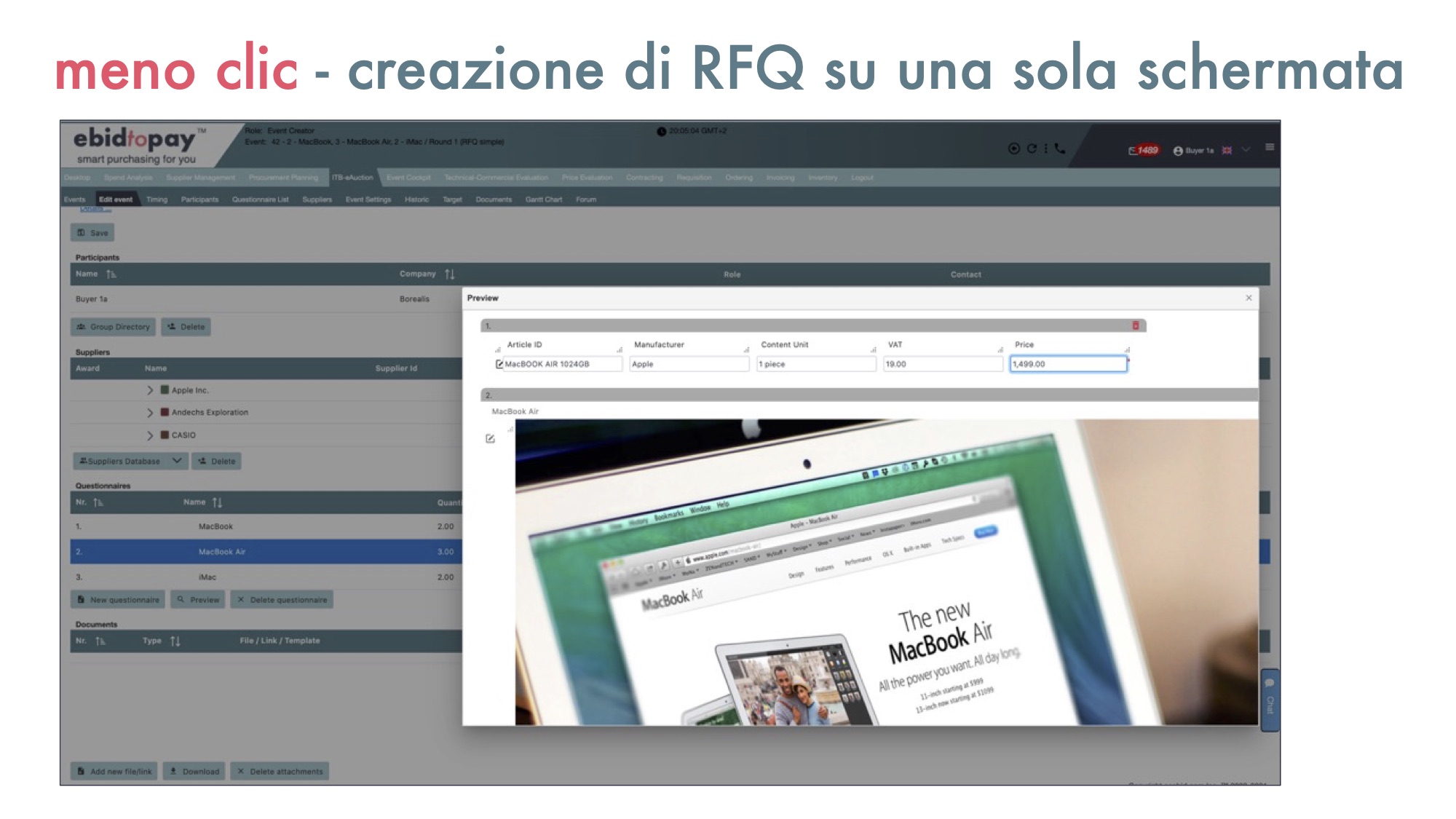The height and width of the screenshot is (819, 1456).
Task: Click red status square of CASIO
Action: pyautogui.click(x=165, y=435)
